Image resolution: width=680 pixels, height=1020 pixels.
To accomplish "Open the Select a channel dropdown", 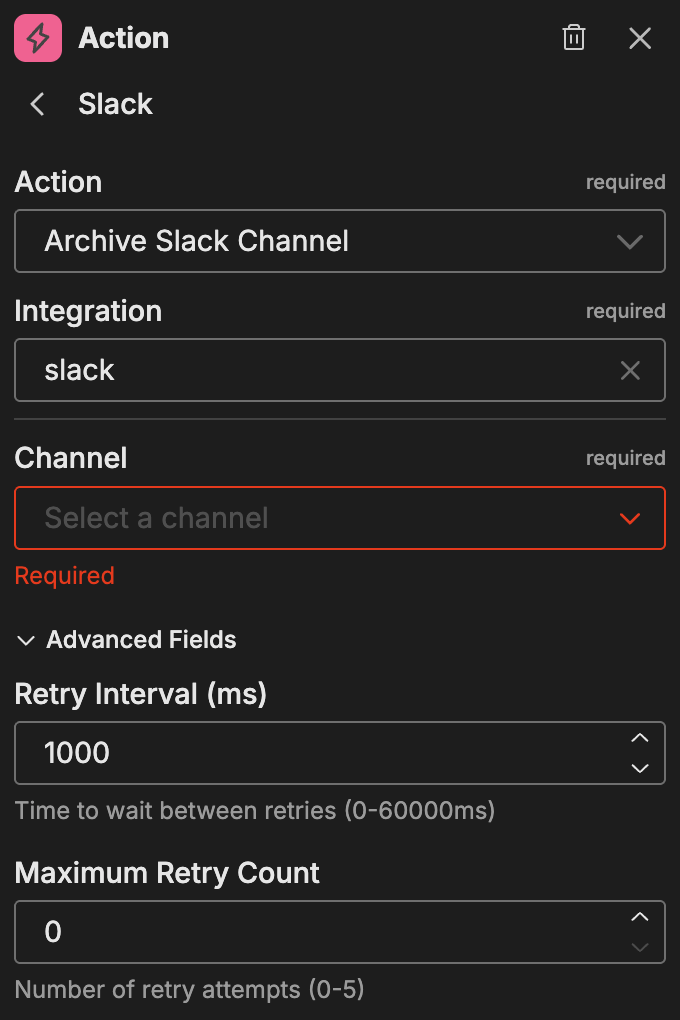I will point(340,518).
